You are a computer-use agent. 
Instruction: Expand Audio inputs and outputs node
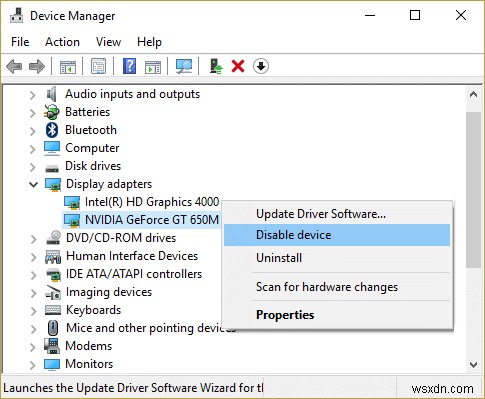[32, 95]
